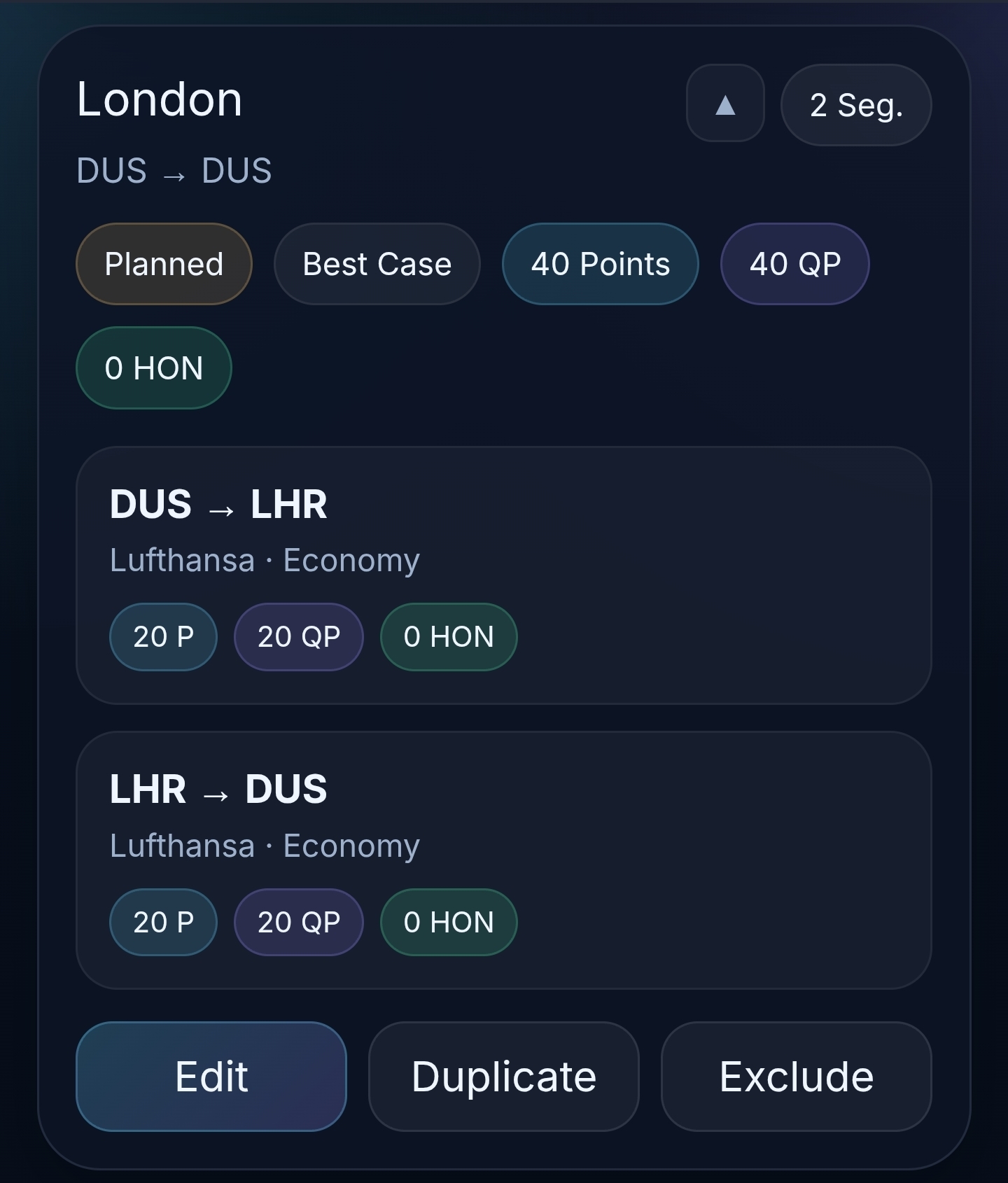Click the Planned status pill
Screen dimensions: 1008x1183
(164, 264)
